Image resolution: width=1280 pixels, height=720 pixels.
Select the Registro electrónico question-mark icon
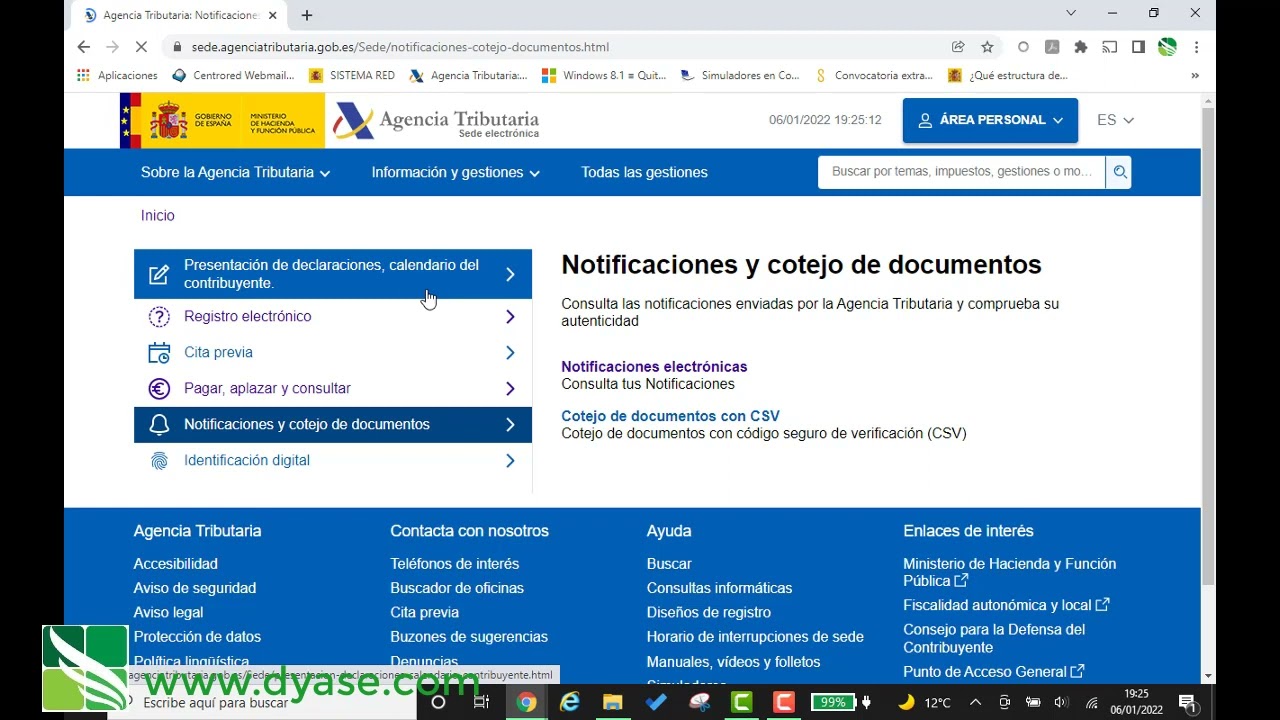click(159, 316)
